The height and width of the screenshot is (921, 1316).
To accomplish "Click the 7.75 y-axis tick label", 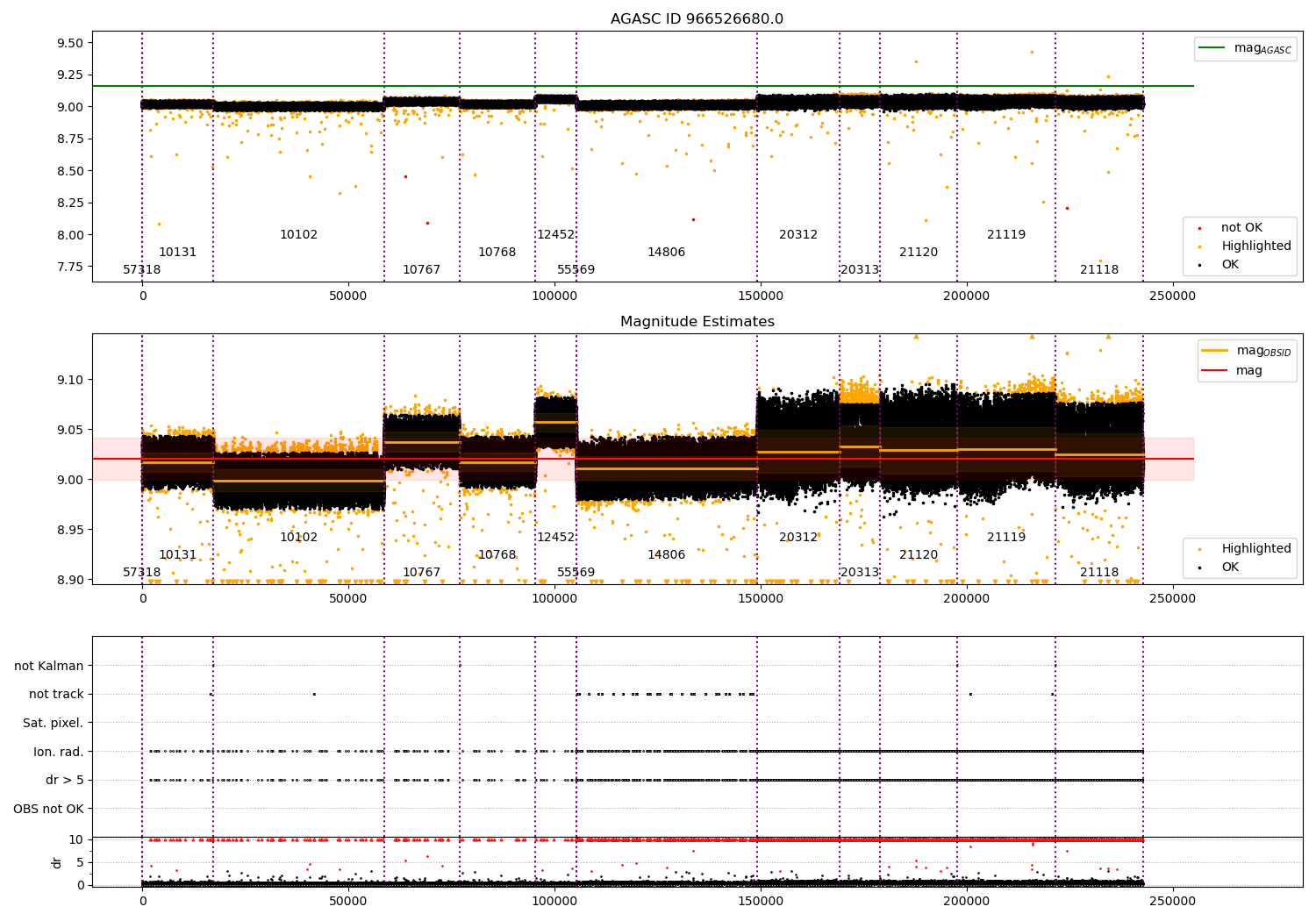I will tap(70, 267).
